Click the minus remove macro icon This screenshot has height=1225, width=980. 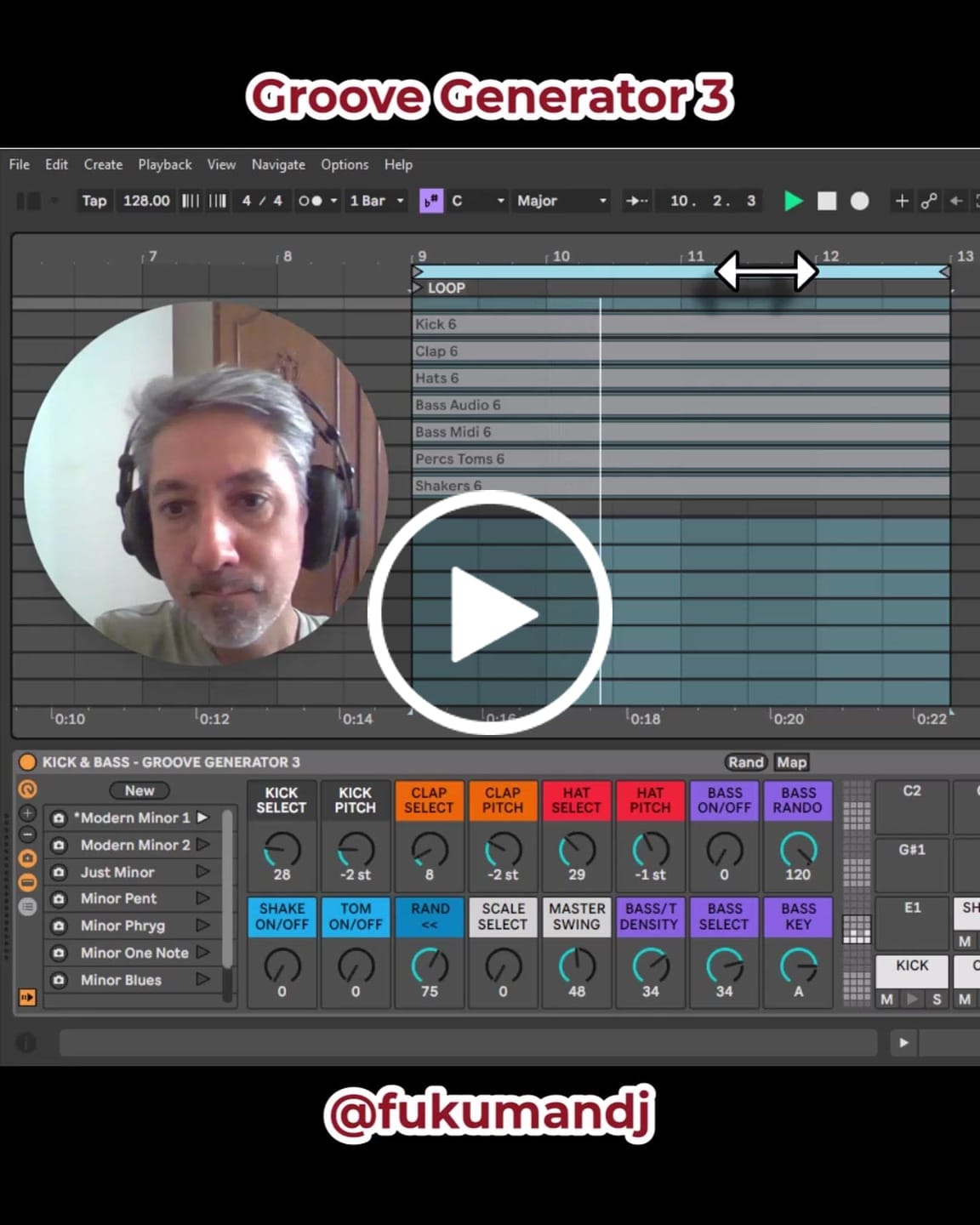pyautogui.click(x=27, y=835)
